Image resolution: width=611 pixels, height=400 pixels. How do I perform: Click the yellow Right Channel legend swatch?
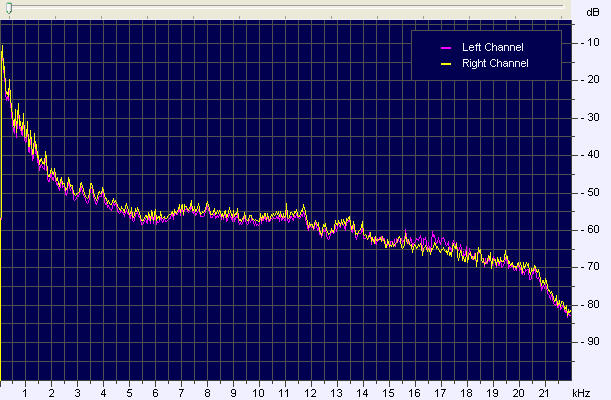coord(446,63)
